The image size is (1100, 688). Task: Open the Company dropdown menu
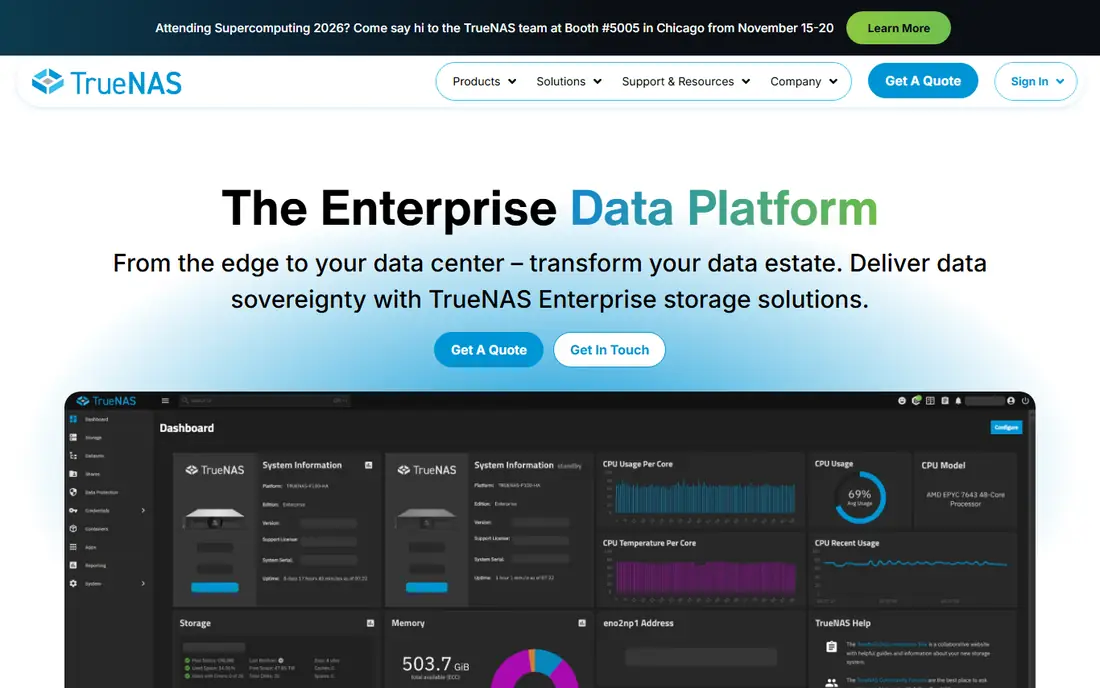point(804,81)
